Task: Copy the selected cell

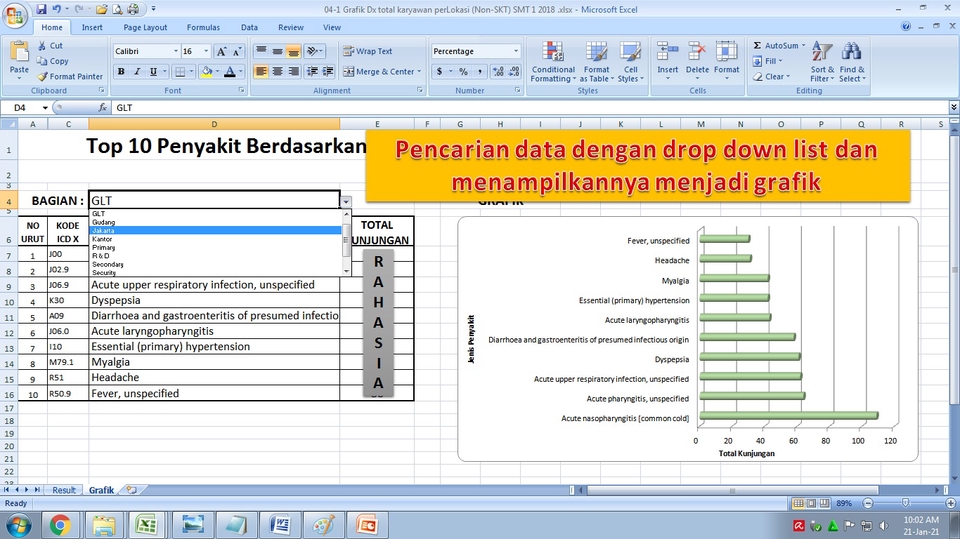Action: click(53, 61)
